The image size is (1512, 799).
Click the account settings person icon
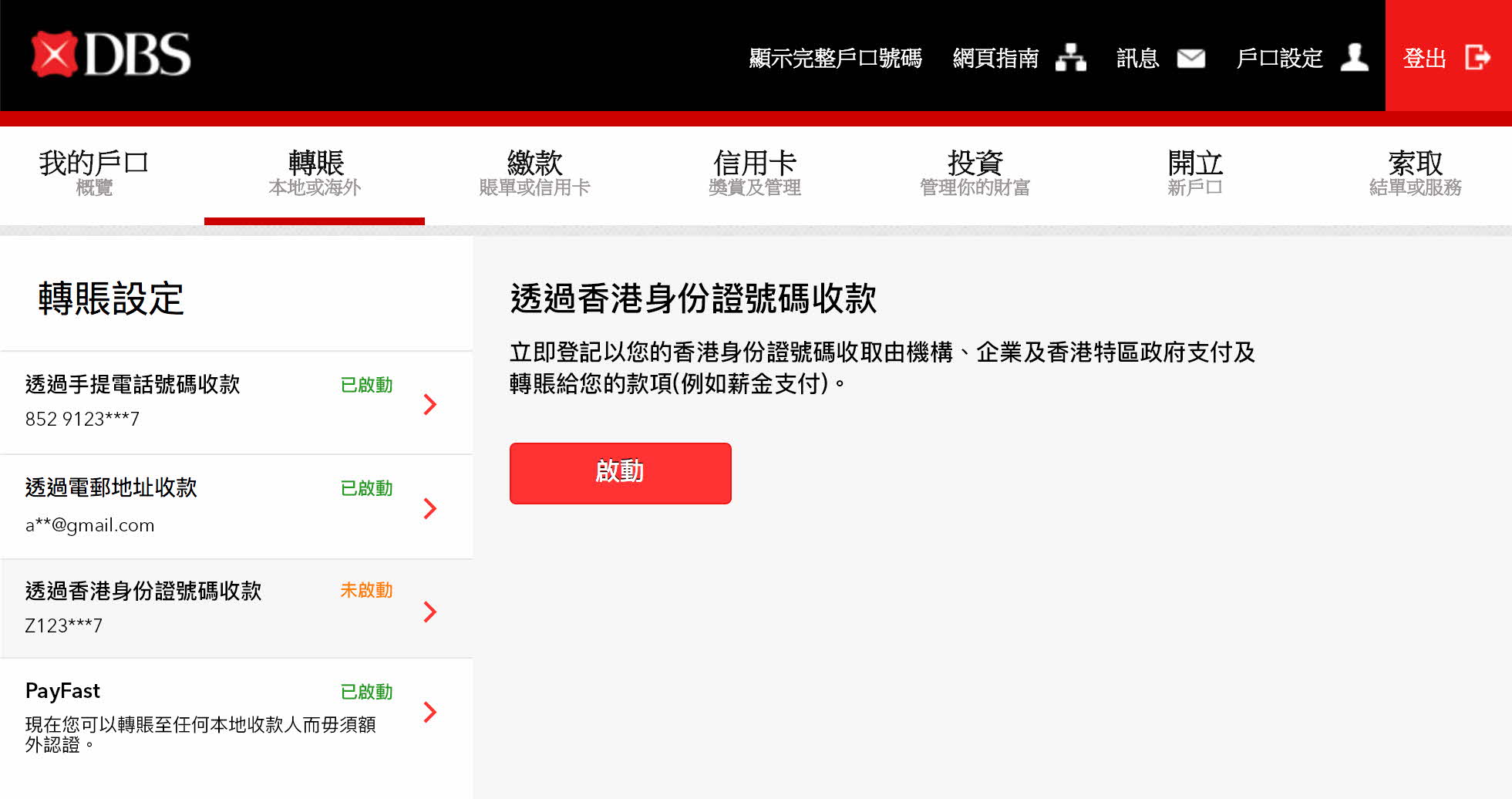coord(1354,58)
